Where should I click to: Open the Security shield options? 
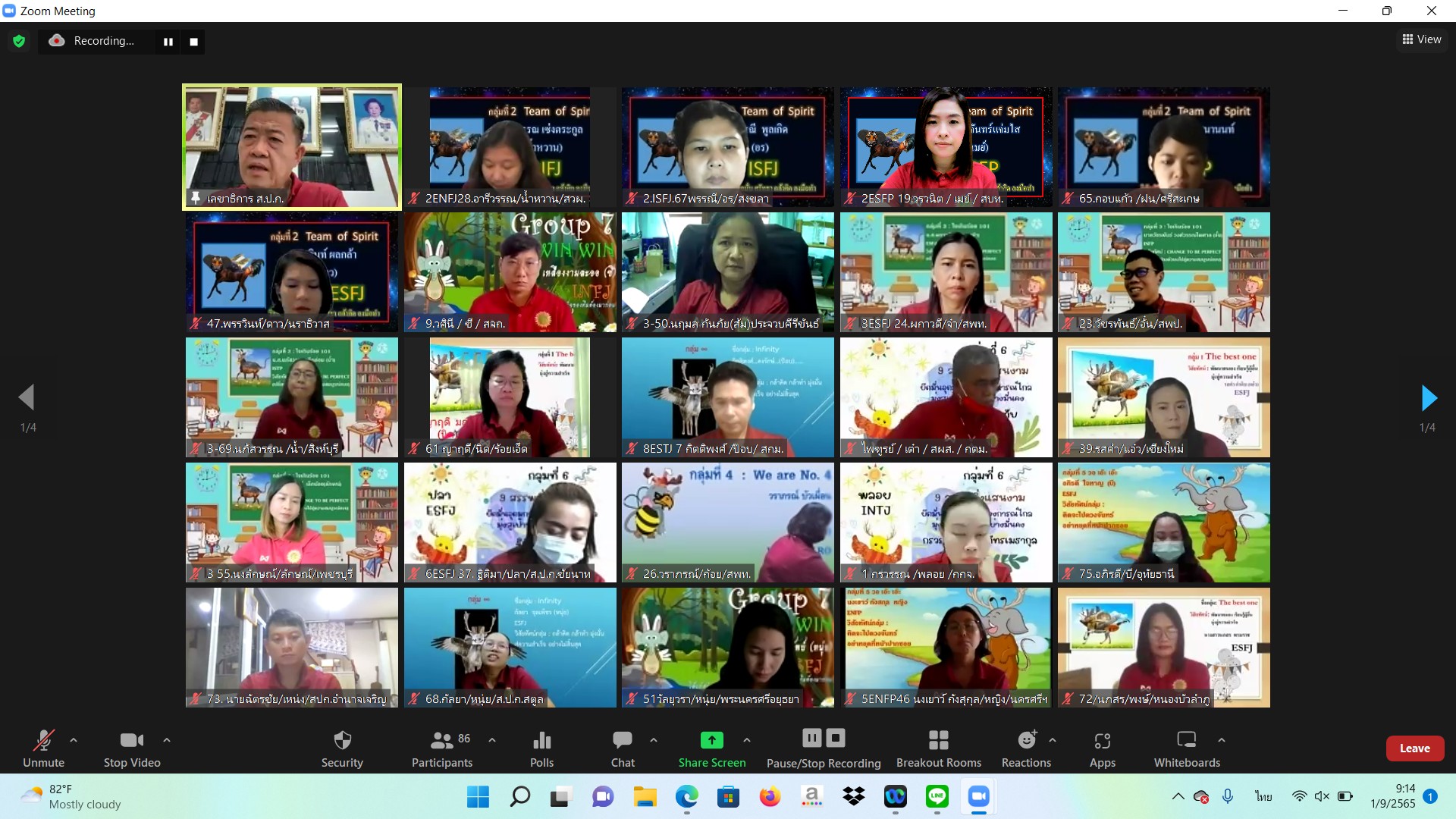[342, 748]
